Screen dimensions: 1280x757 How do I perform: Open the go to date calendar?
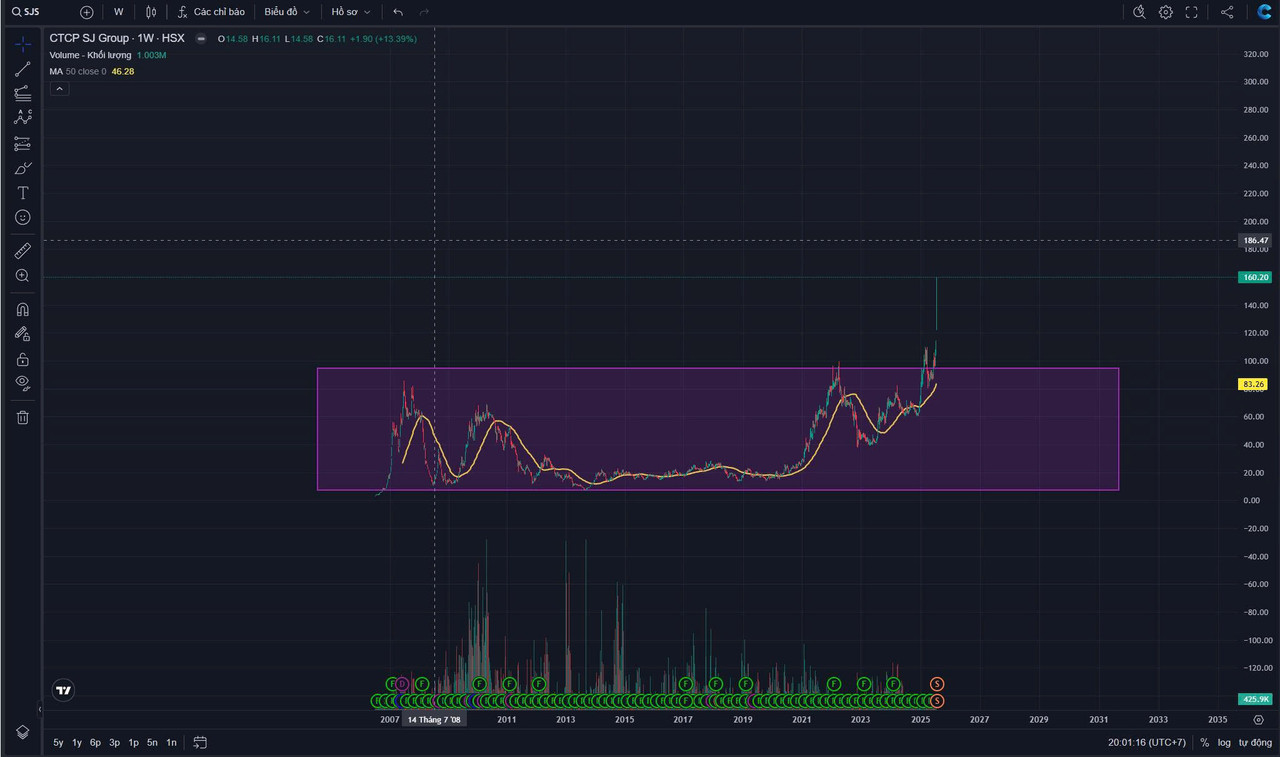coord(200,742)
